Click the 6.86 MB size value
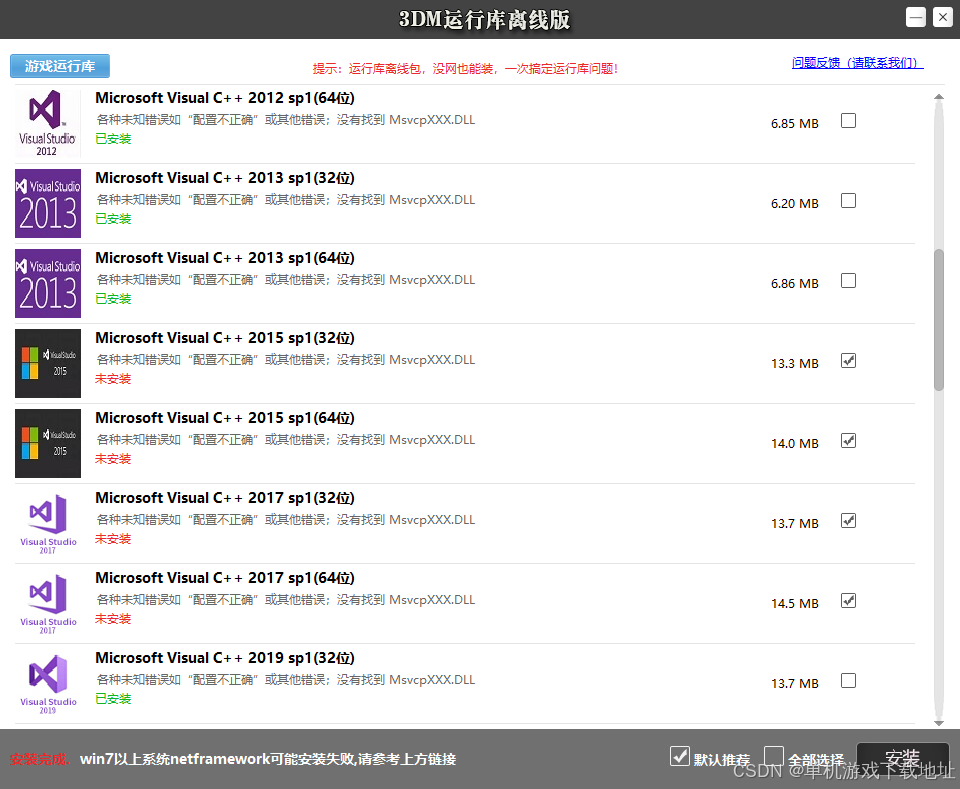 [x=795, y=283]
